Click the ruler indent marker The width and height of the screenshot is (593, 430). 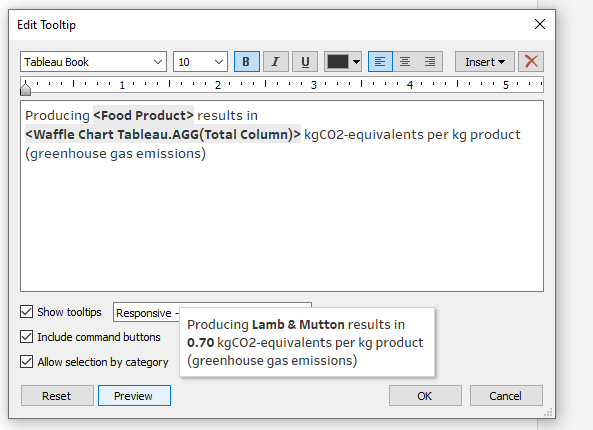click(x=25, y=88)
